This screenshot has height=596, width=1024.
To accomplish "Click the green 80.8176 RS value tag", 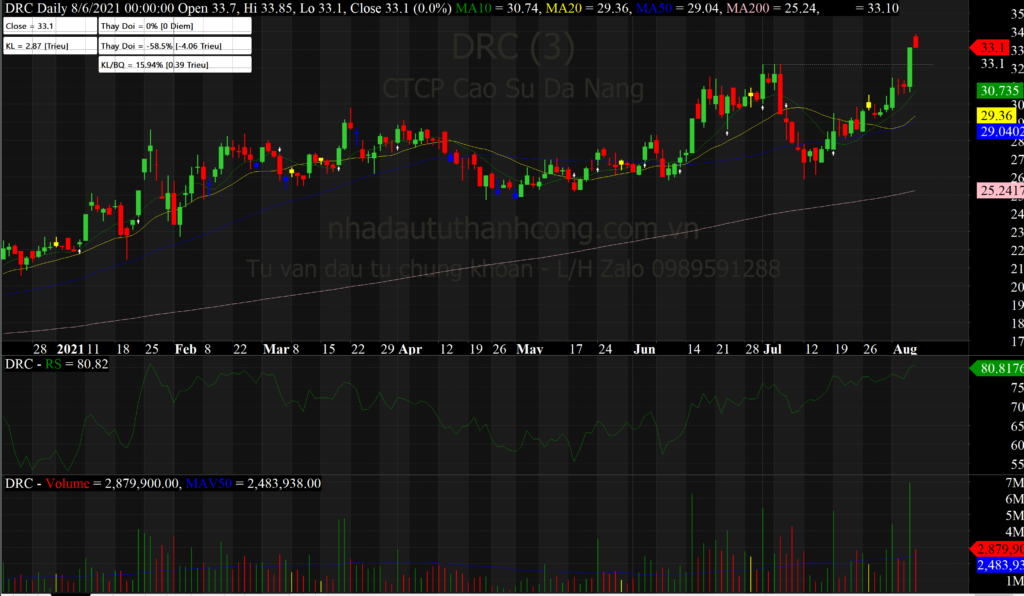I will [998, 368].
